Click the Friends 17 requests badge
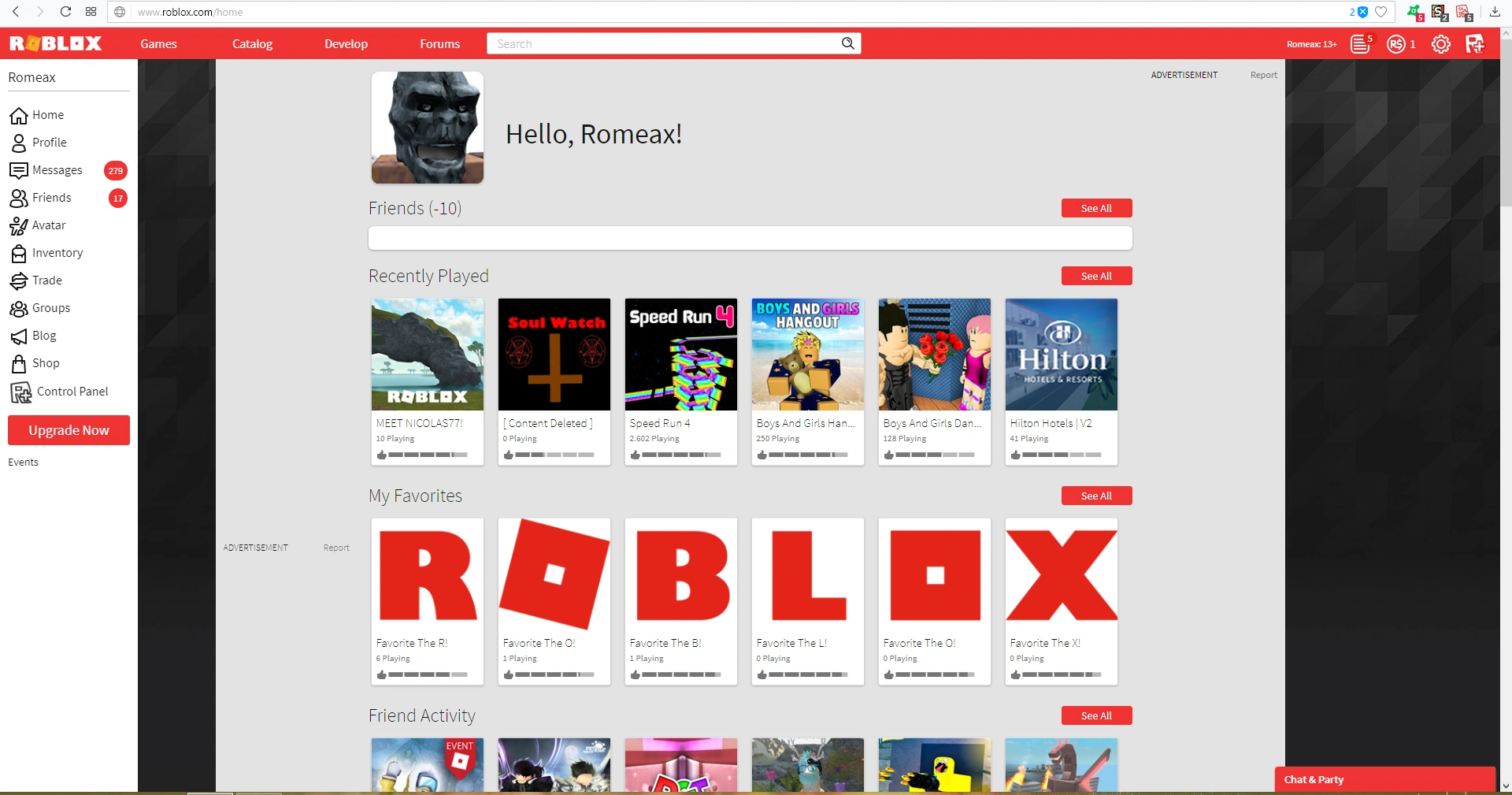The width and height of the screenshot is (1512, 795). [118, 199]
